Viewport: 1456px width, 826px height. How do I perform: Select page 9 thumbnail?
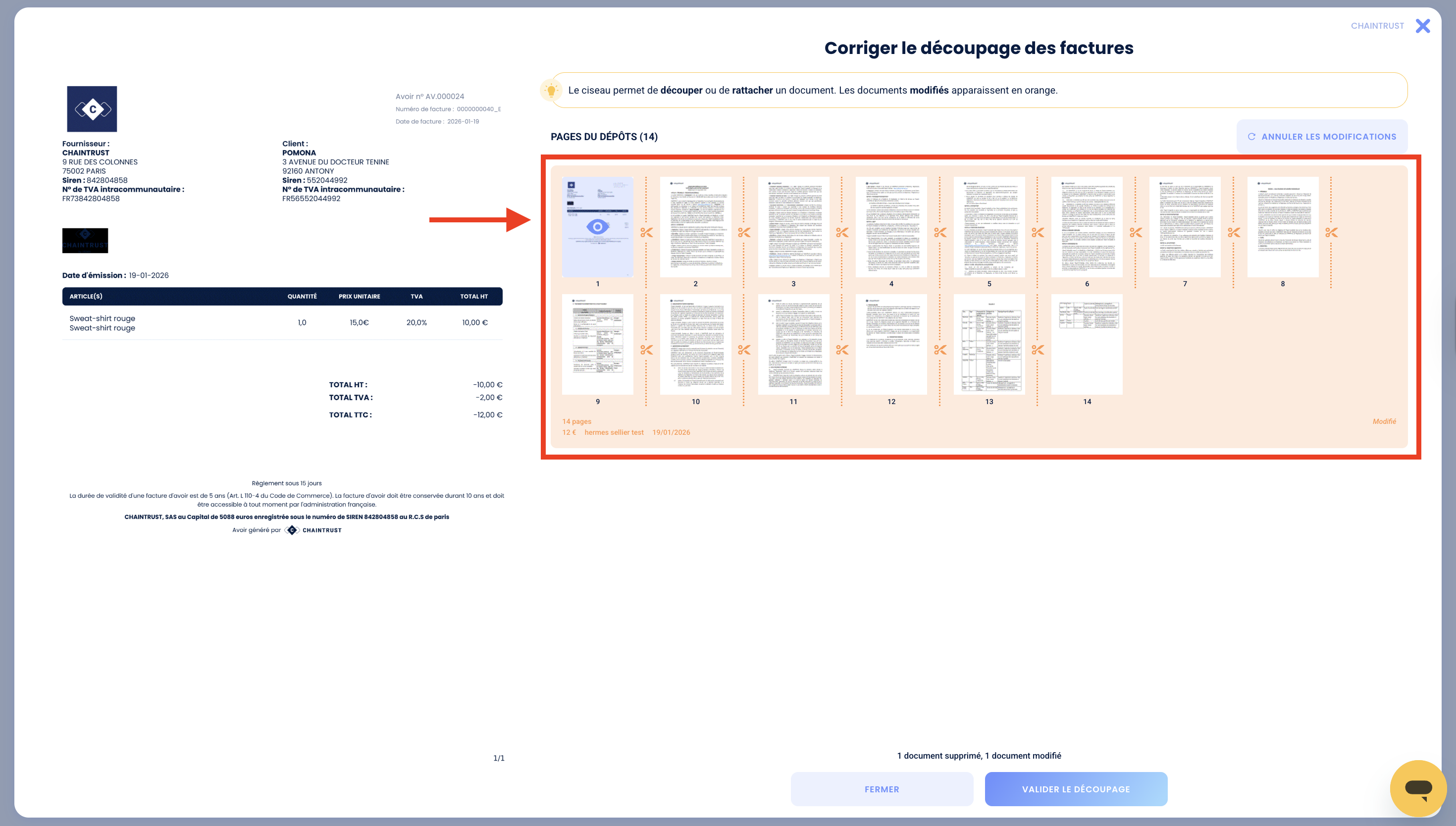point(597,344)
